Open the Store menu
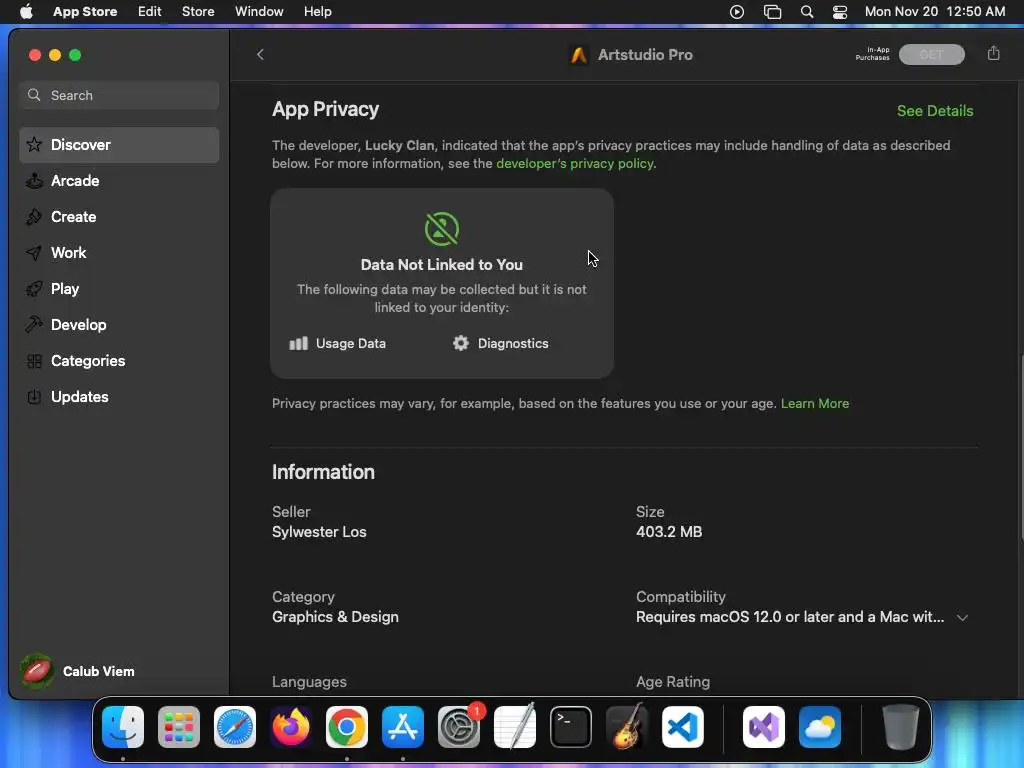This screenshot has width=1024, height=768. (x=198, y=12)
